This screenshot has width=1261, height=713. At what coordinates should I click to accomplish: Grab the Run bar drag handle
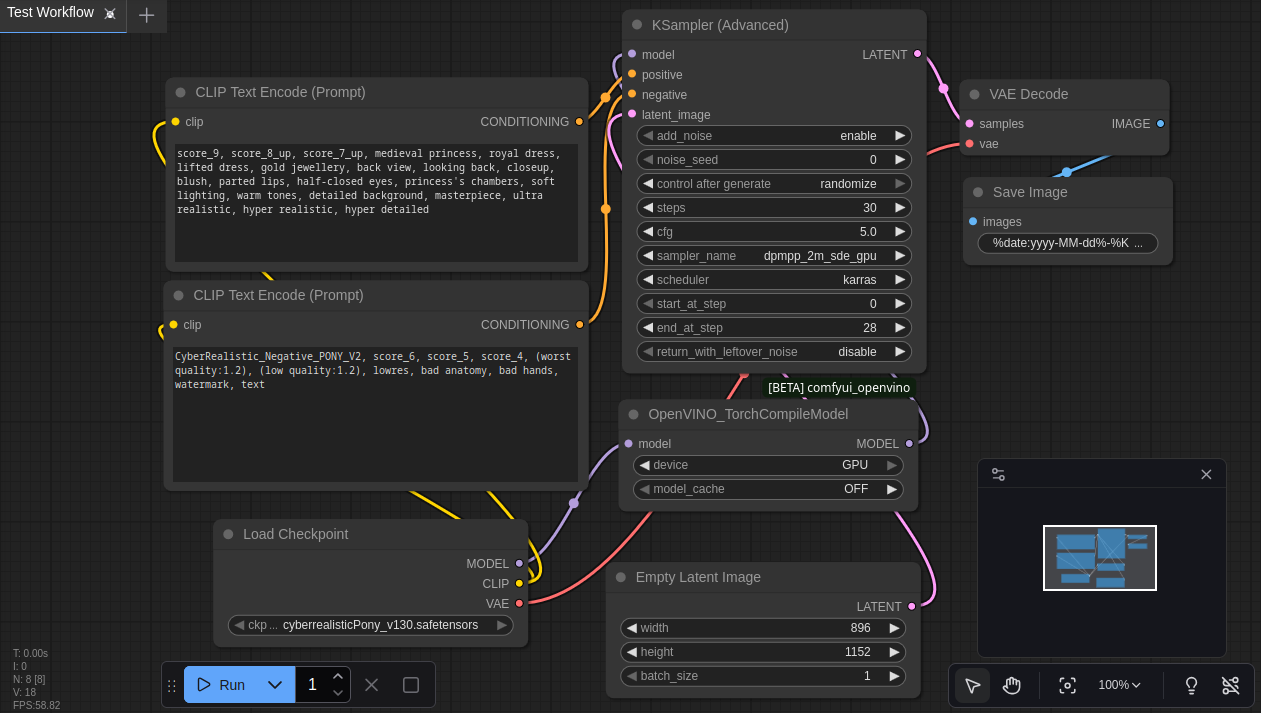172,685
